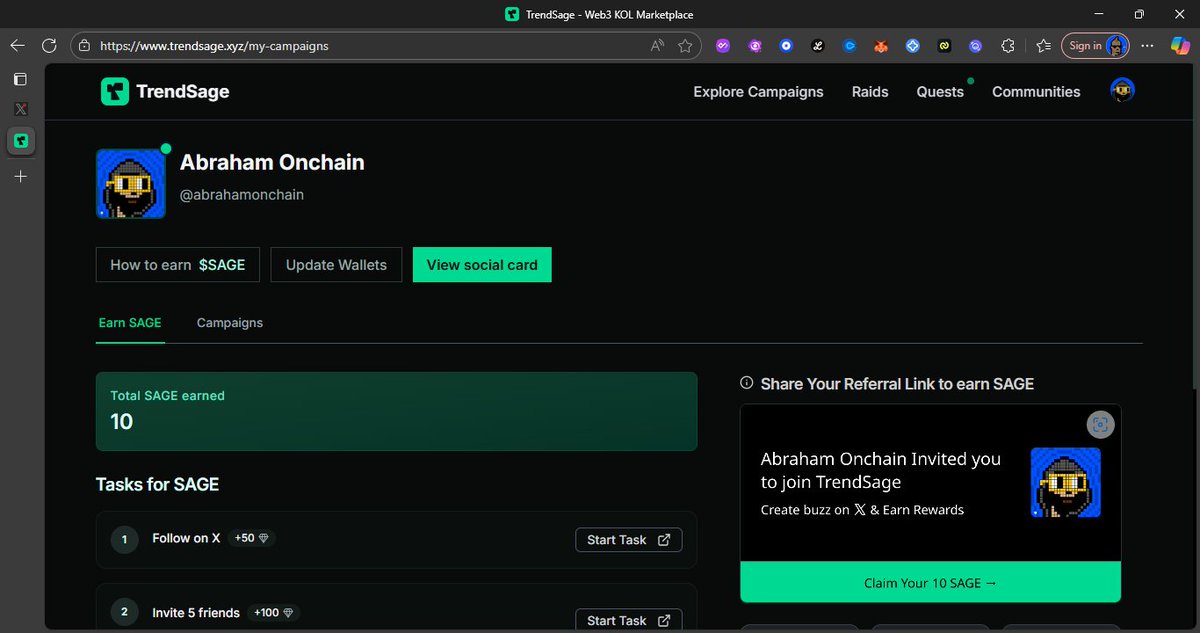The height and width of the screenshot is (633, 1200).
Task: Go to Quests in navigation
Action: click(940, 92)
